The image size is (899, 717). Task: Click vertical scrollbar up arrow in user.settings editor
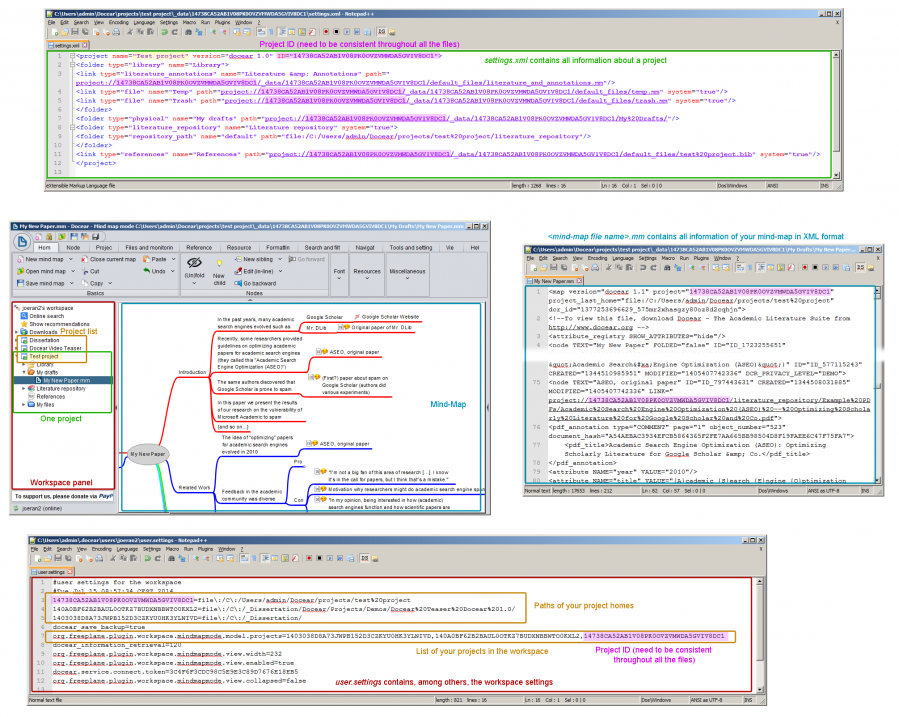[760, 582]
